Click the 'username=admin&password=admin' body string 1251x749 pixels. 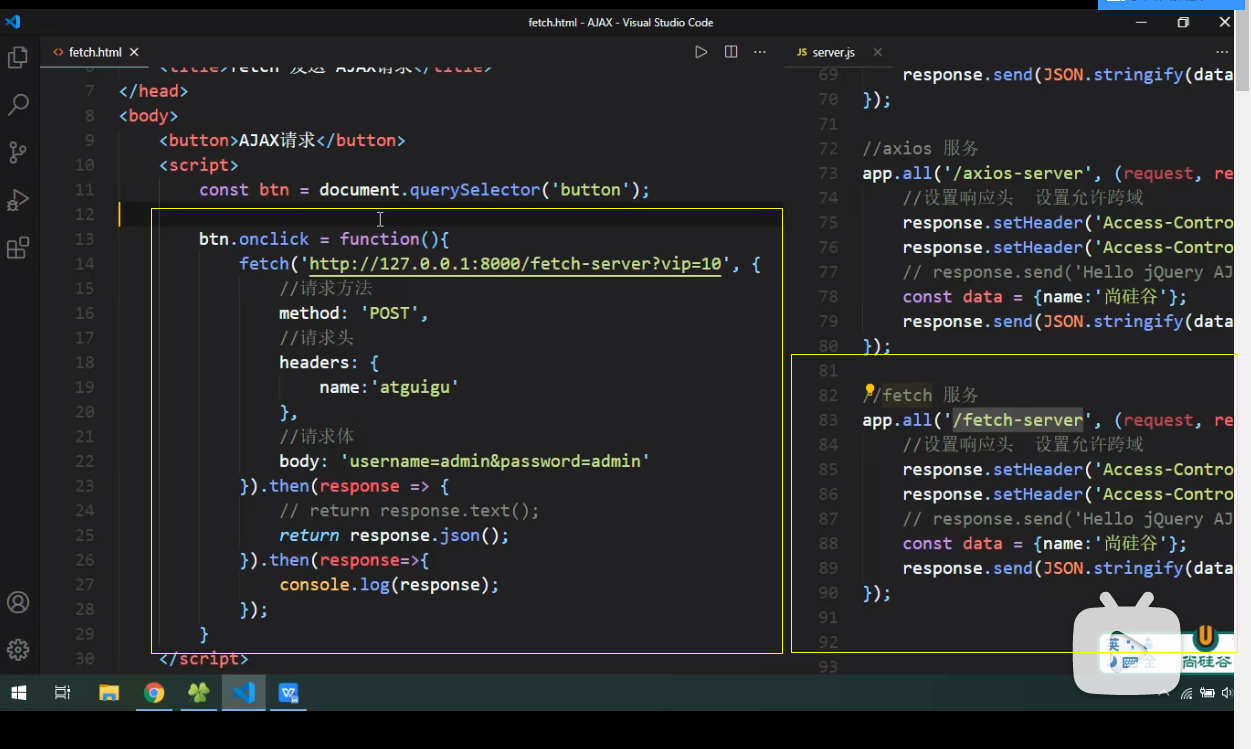495,461
